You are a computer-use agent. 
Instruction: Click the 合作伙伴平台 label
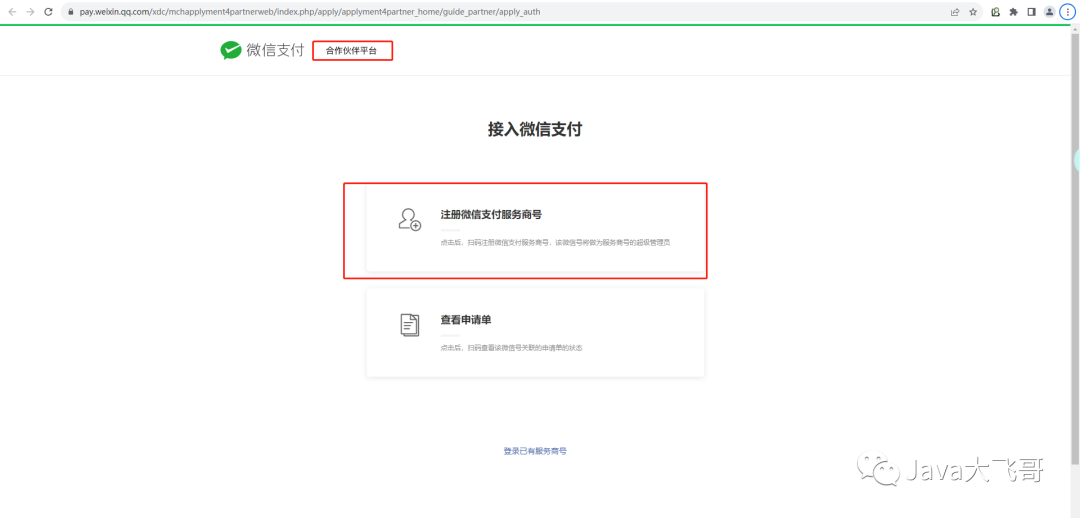coord(352,51)
